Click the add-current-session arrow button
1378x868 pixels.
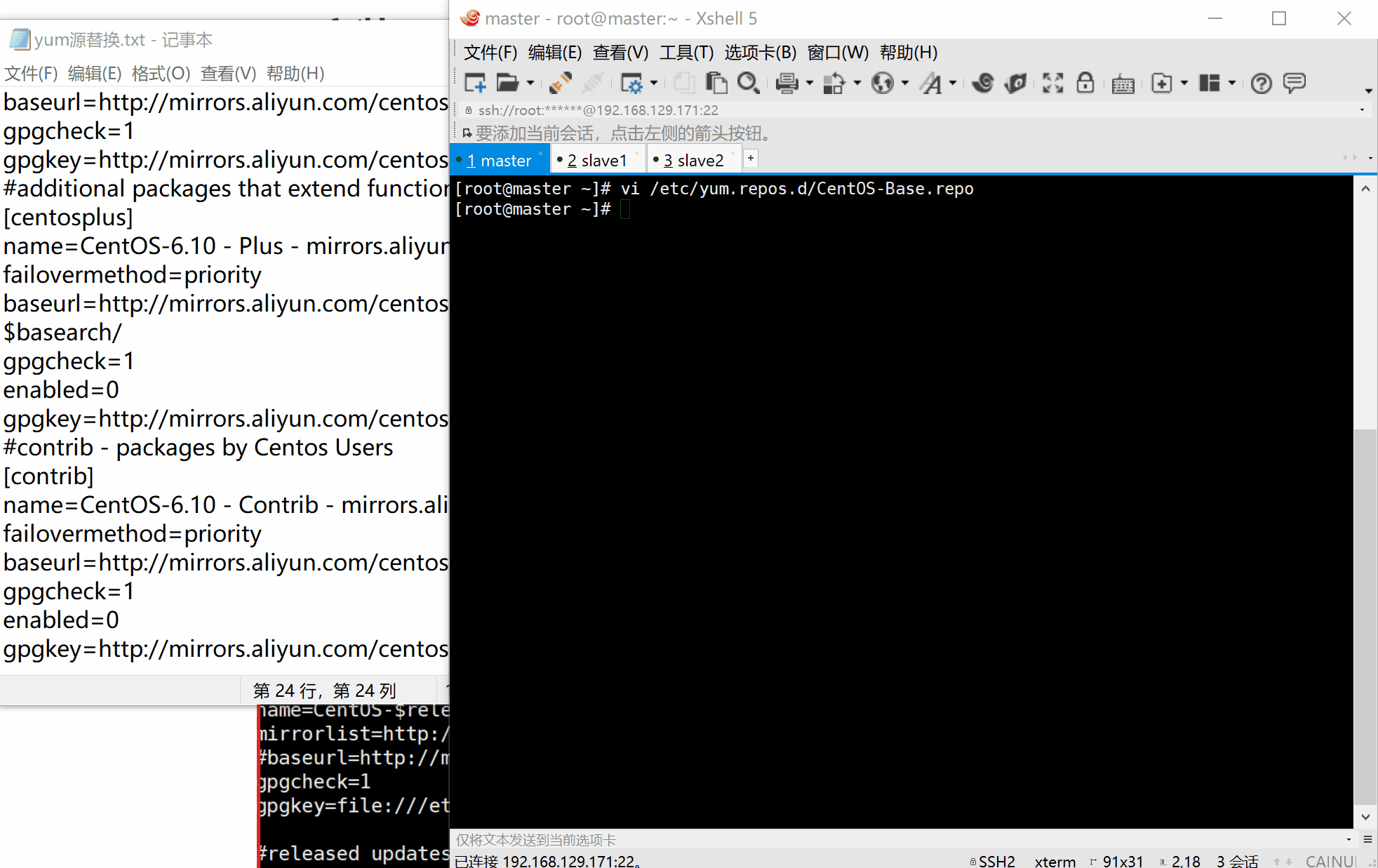coord(467,133)
